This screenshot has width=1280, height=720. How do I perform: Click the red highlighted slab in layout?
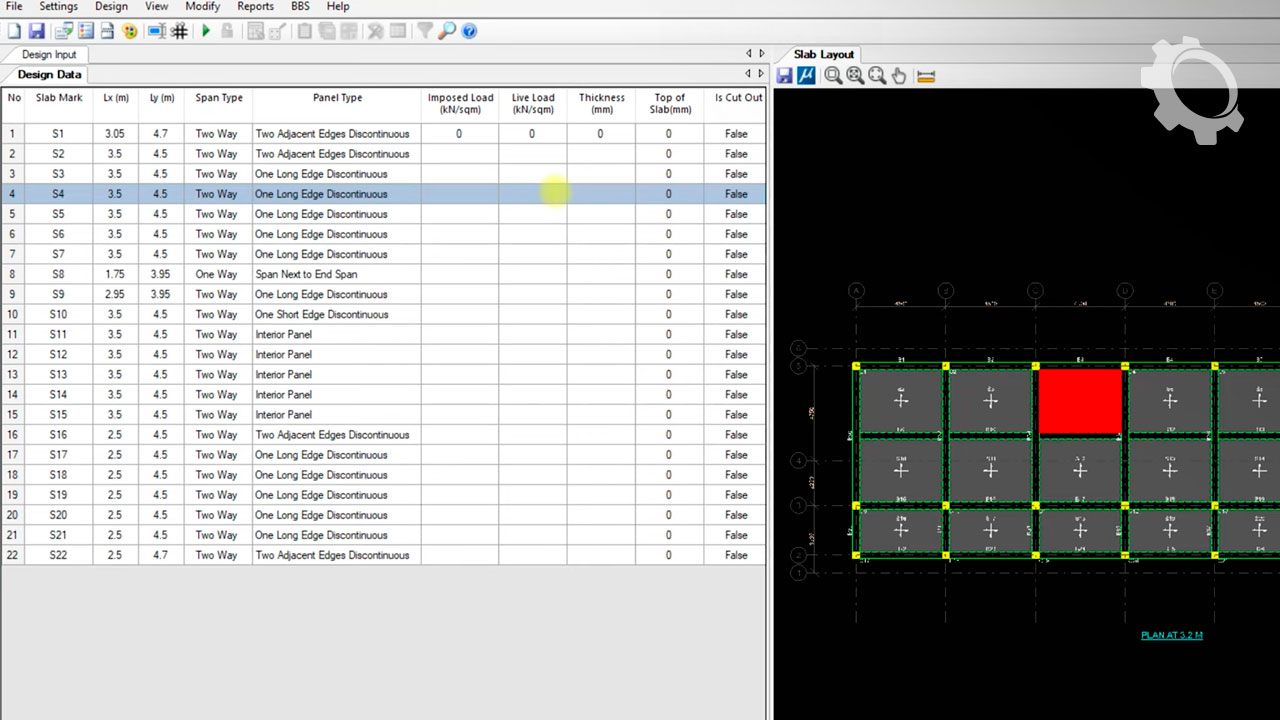pyautogui.click(x=1080, y=401)
